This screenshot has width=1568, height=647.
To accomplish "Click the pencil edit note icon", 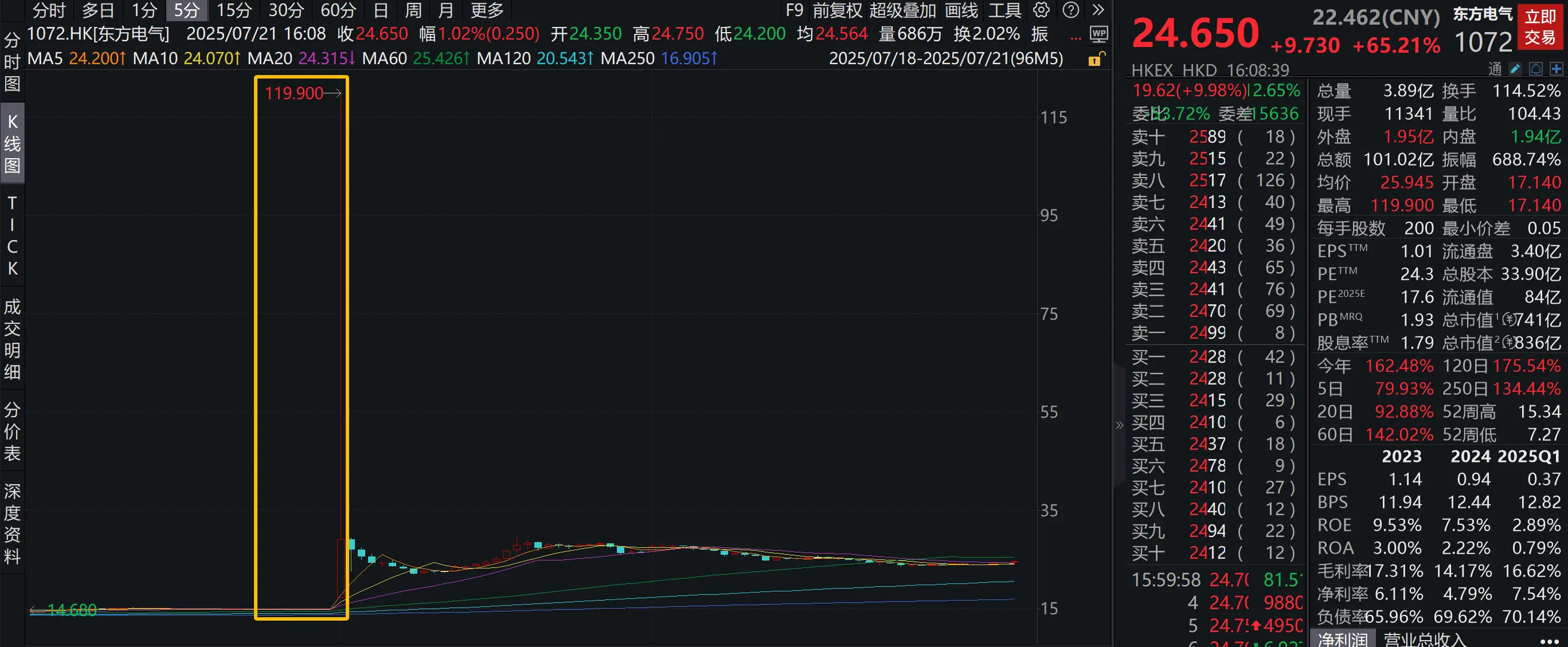I will 1516,69.
